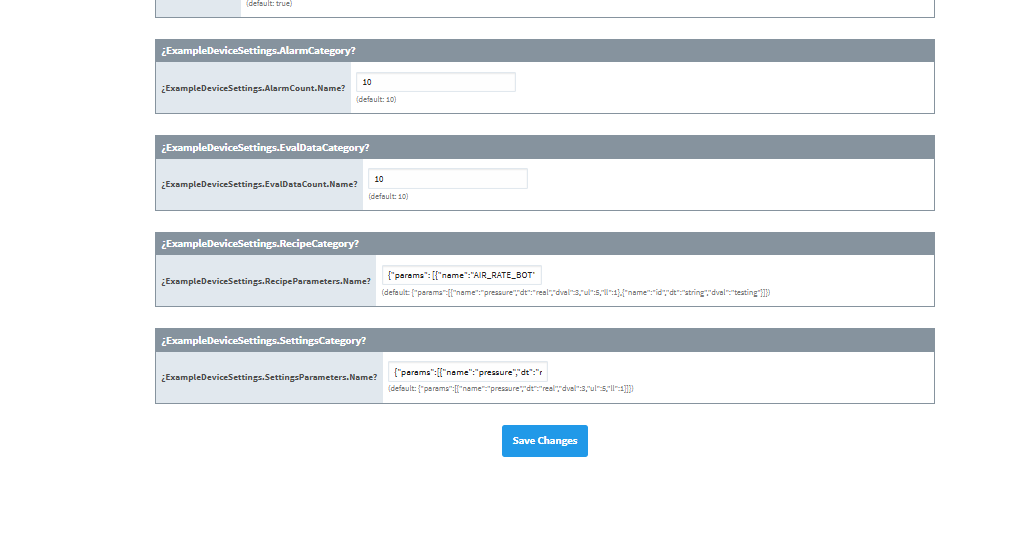
Task: Click the RecipeCategory section header
Action: click(545, 243)
